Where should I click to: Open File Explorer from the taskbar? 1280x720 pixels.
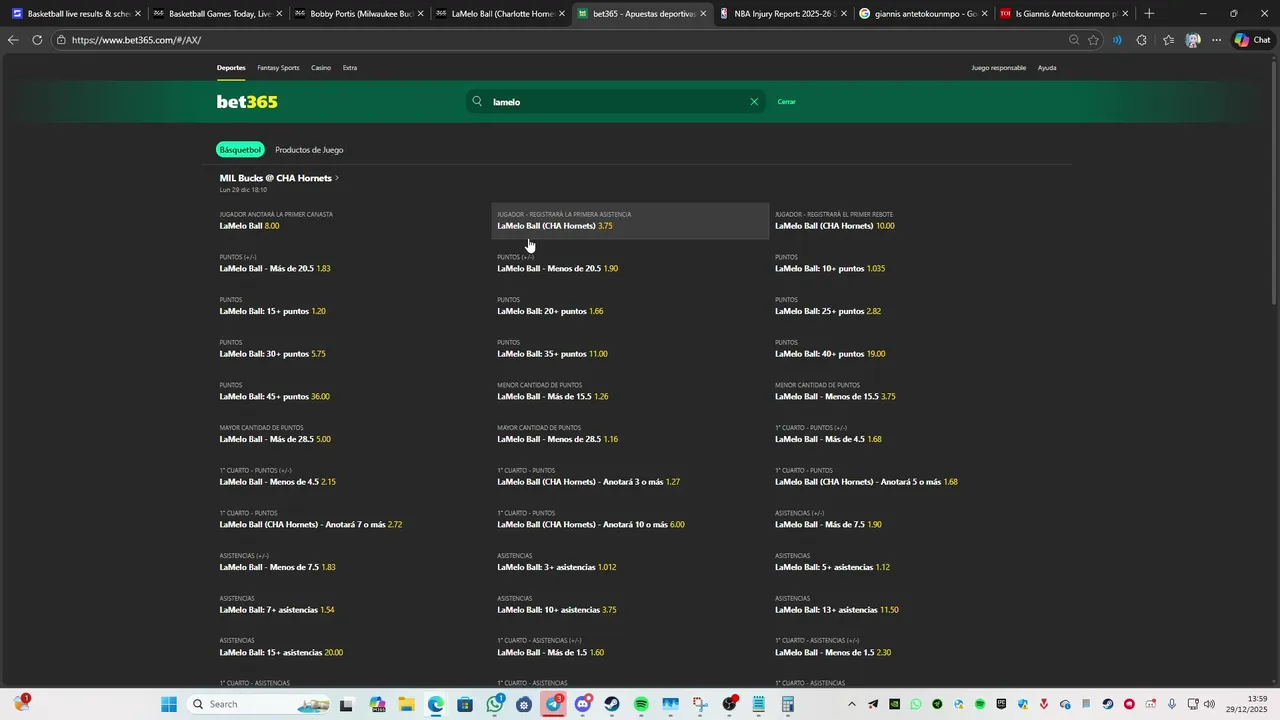(406, 704)
